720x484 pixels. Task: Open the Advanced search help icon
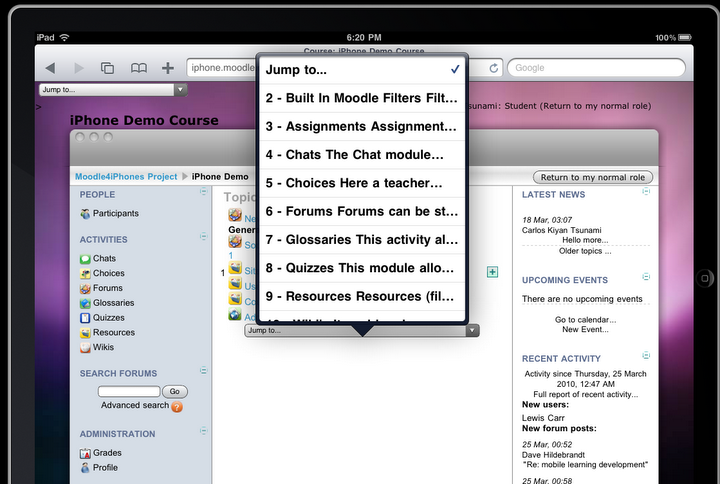pyautogui.click(x=177, y=406)
